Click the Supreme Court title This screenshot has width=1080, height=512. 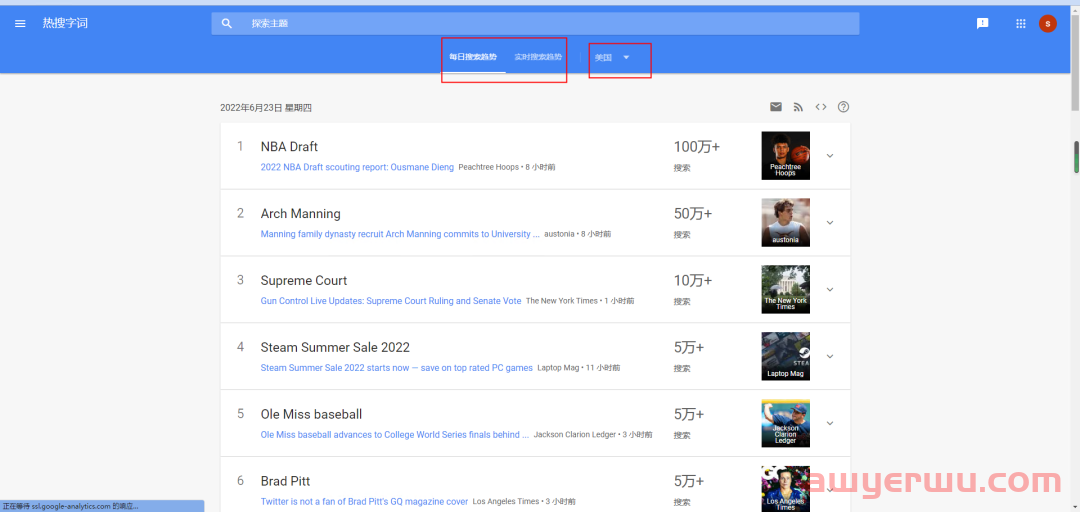(x=304, y=280)
